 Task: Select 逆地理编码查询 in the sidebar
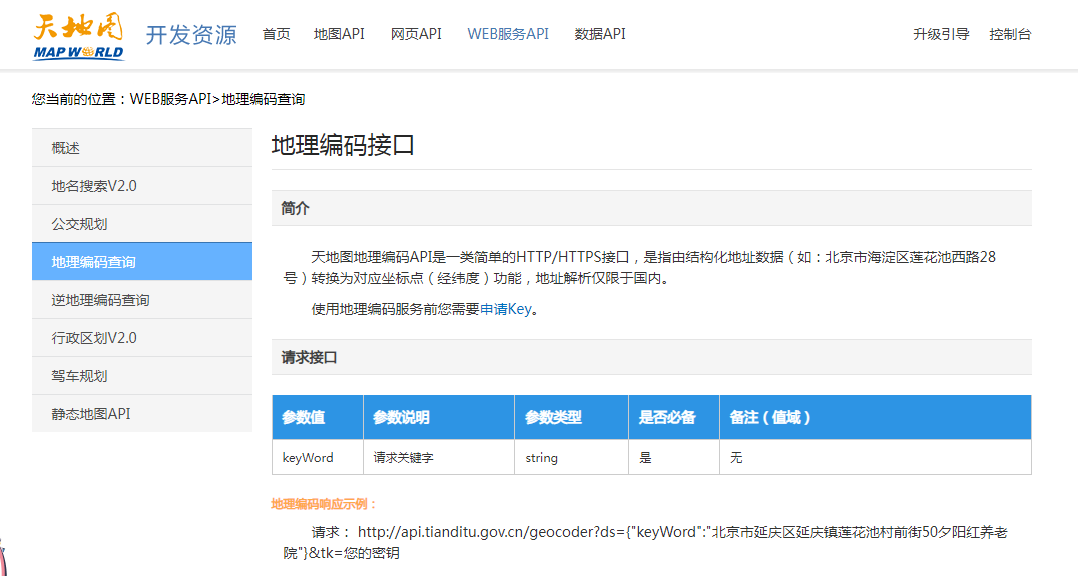click(x=142, y=300)
